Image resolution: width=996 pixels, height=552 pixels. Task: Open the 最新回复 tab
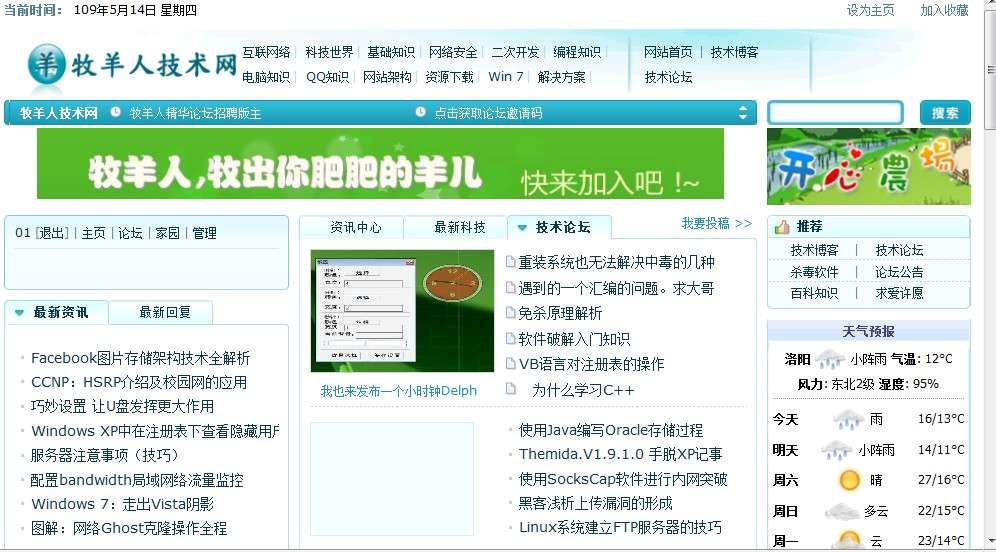[164, 312]
